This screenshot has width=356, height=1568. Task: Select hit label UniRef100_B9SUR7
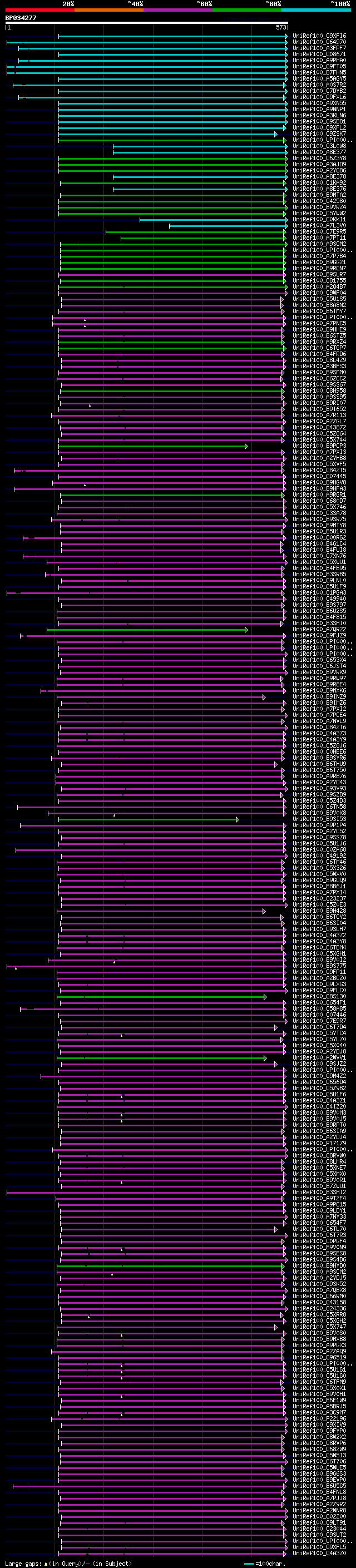(x=319, y=275)
